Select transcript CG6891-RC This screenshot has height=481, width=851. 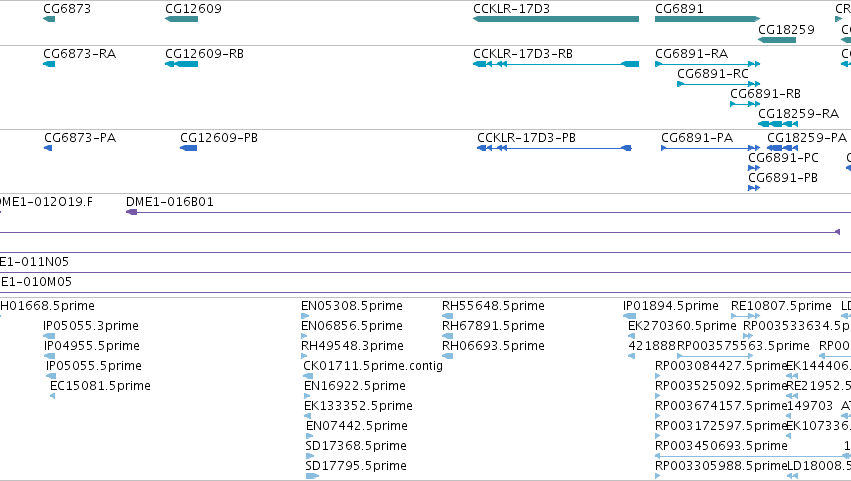pyautogui.click(x=719, y=84)
